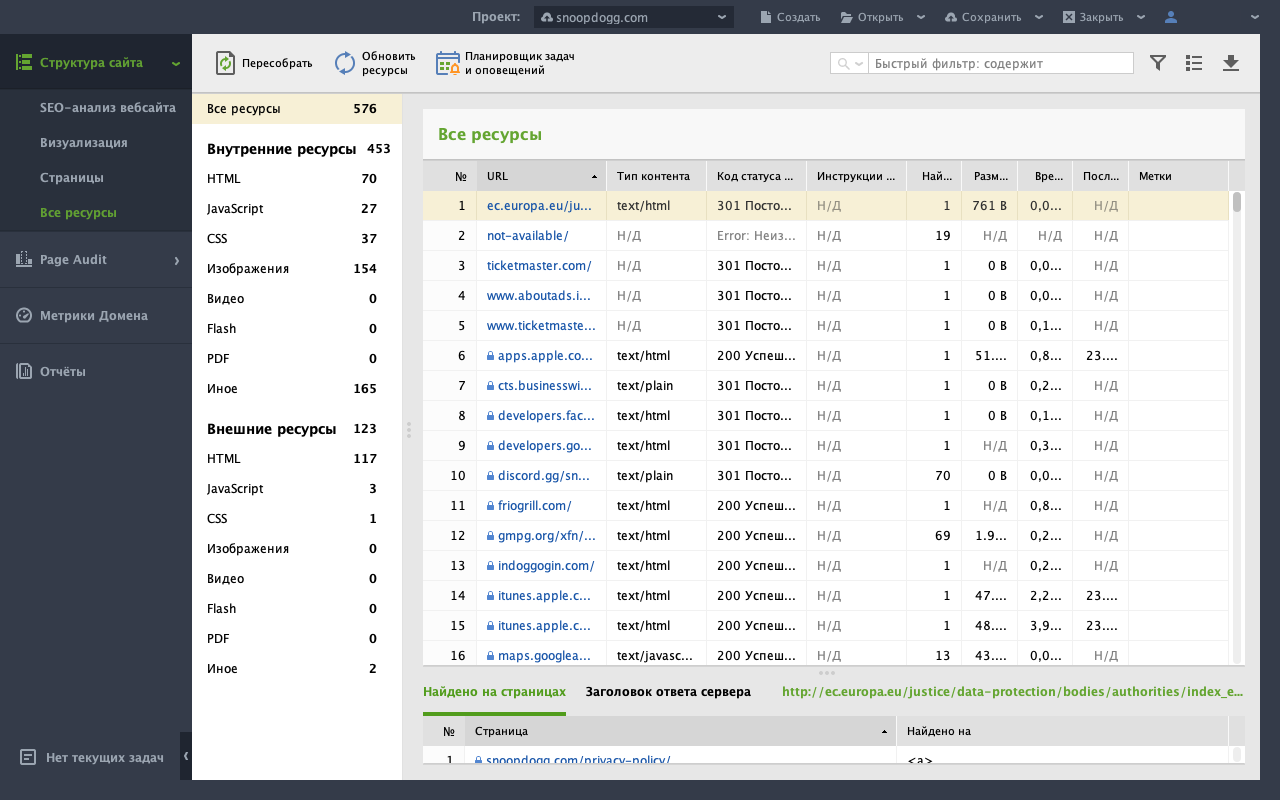Click the Пересобрать rebuild icon
The height and width of the screenshot is (800, 1280).
(226, 63)
